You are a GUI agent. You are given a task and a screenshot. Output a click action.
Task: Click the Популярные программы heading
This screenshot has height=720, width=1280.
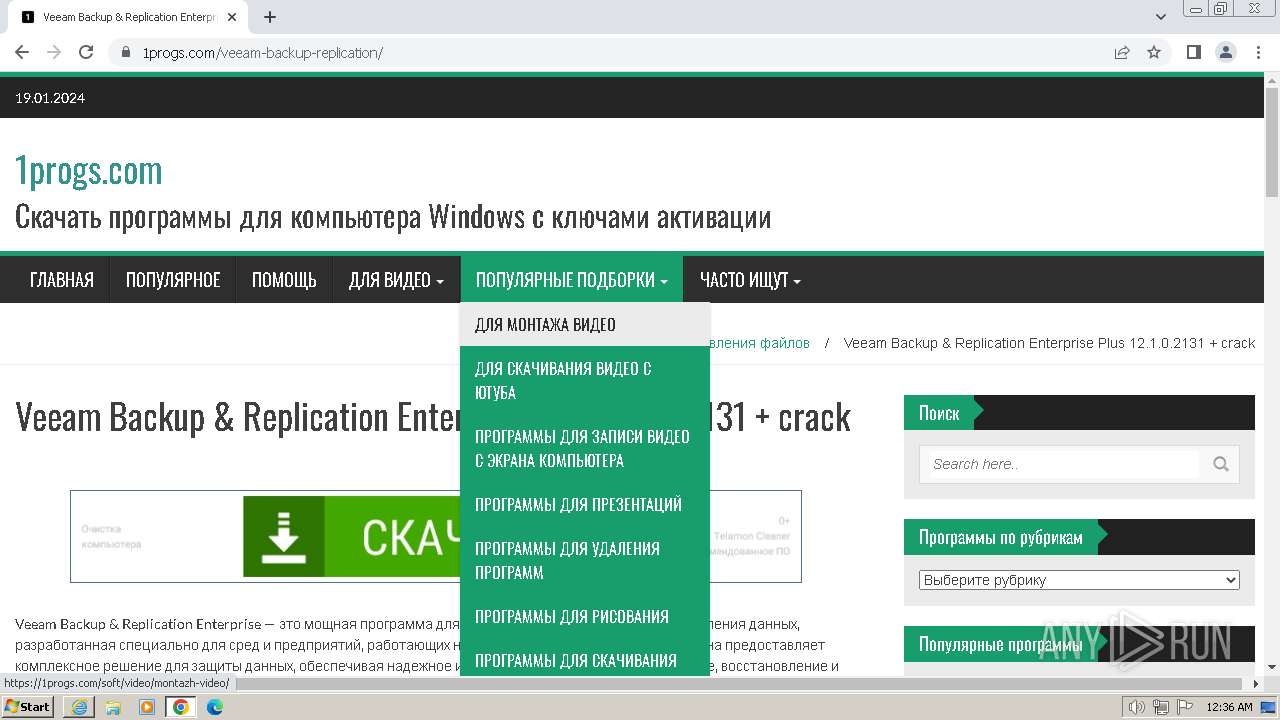1001,645
